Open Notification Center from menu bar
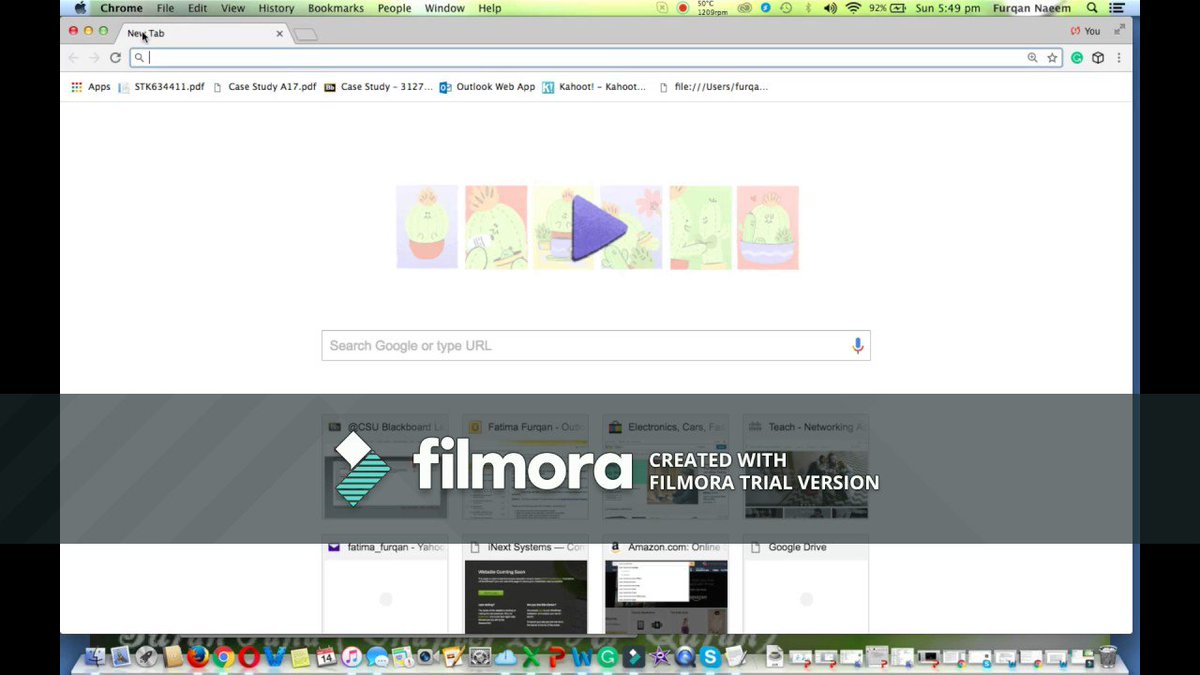1200x675 pixels. click(1117, 8)
